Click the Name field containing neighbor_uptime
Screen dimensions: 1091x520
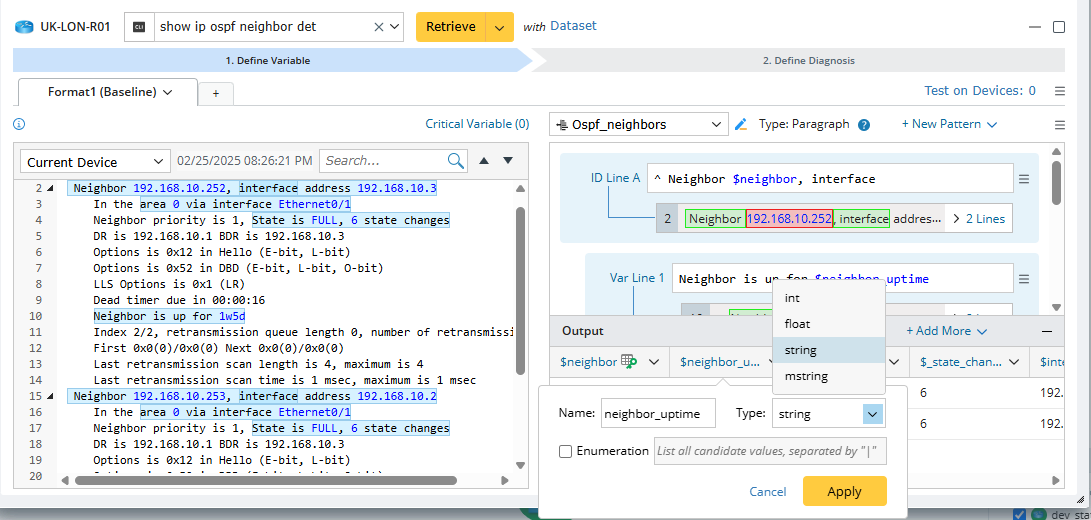pyautogui.click(x=658, y=414)
